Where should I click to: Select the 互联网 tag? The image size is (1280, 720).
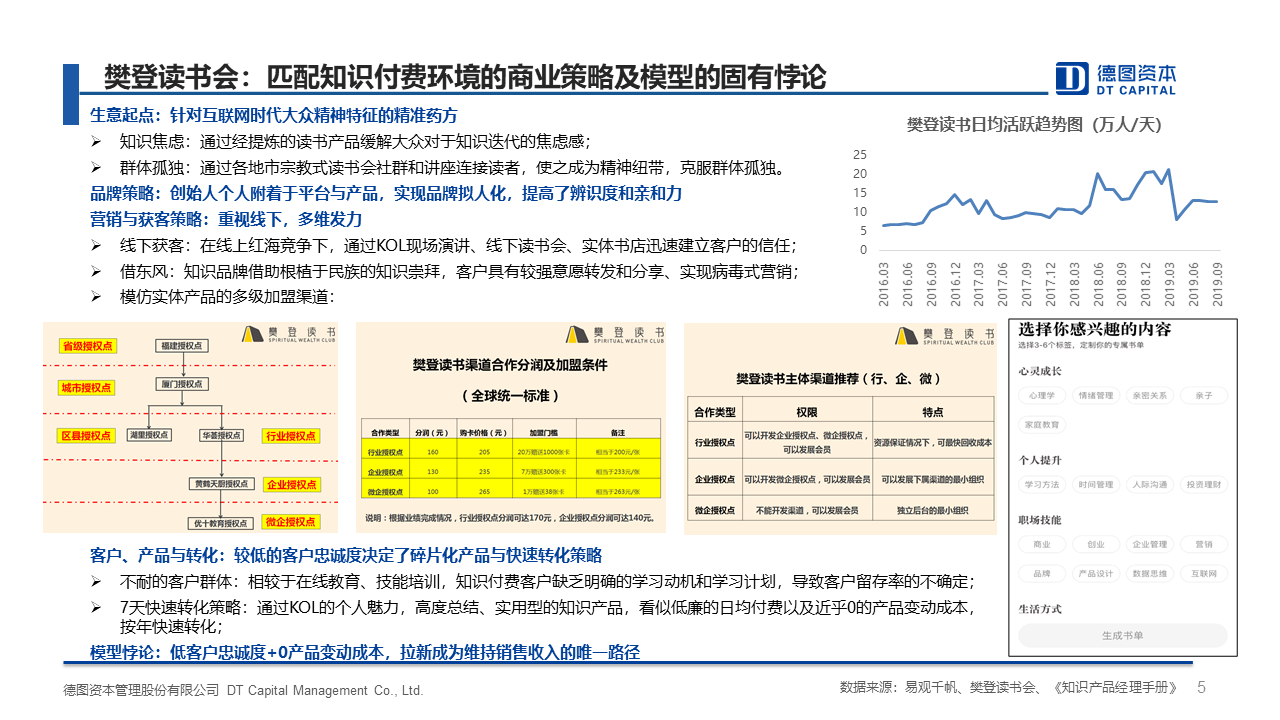[x=1203, y=574]
